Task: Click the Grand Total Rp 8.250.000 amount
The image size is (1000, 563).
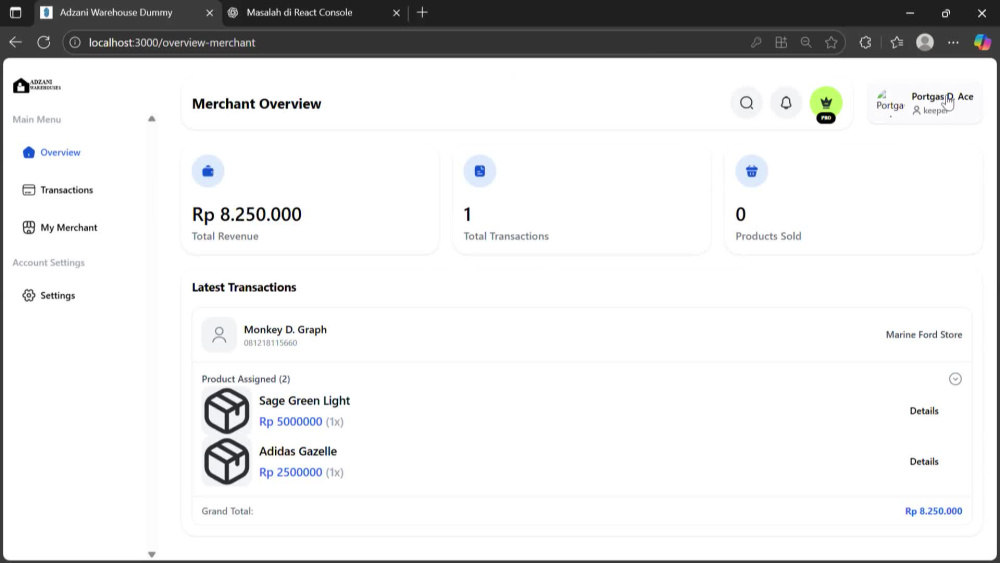Action: 934,511
